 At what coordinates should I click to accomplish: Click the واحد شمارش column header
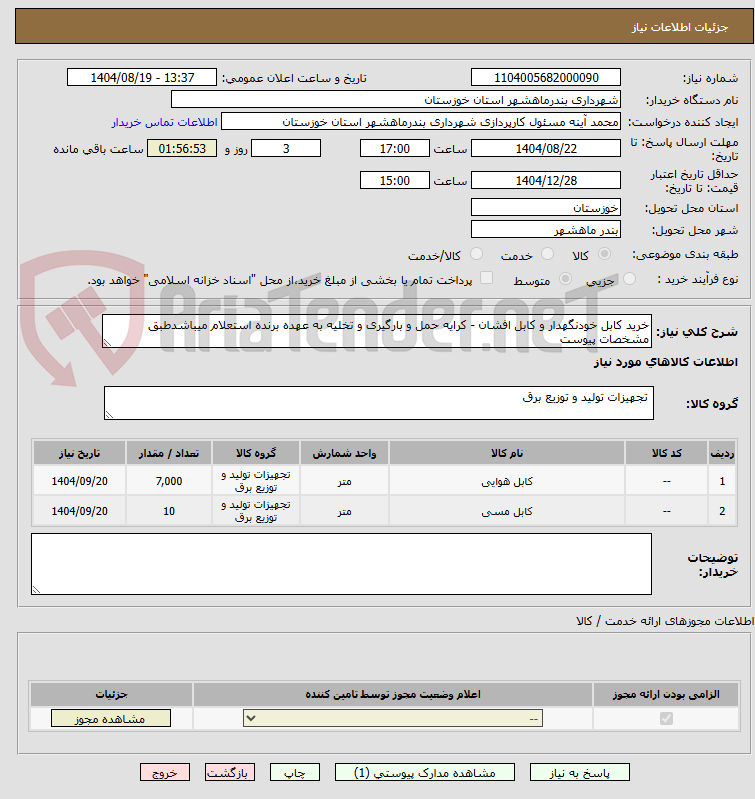(344, 452)
